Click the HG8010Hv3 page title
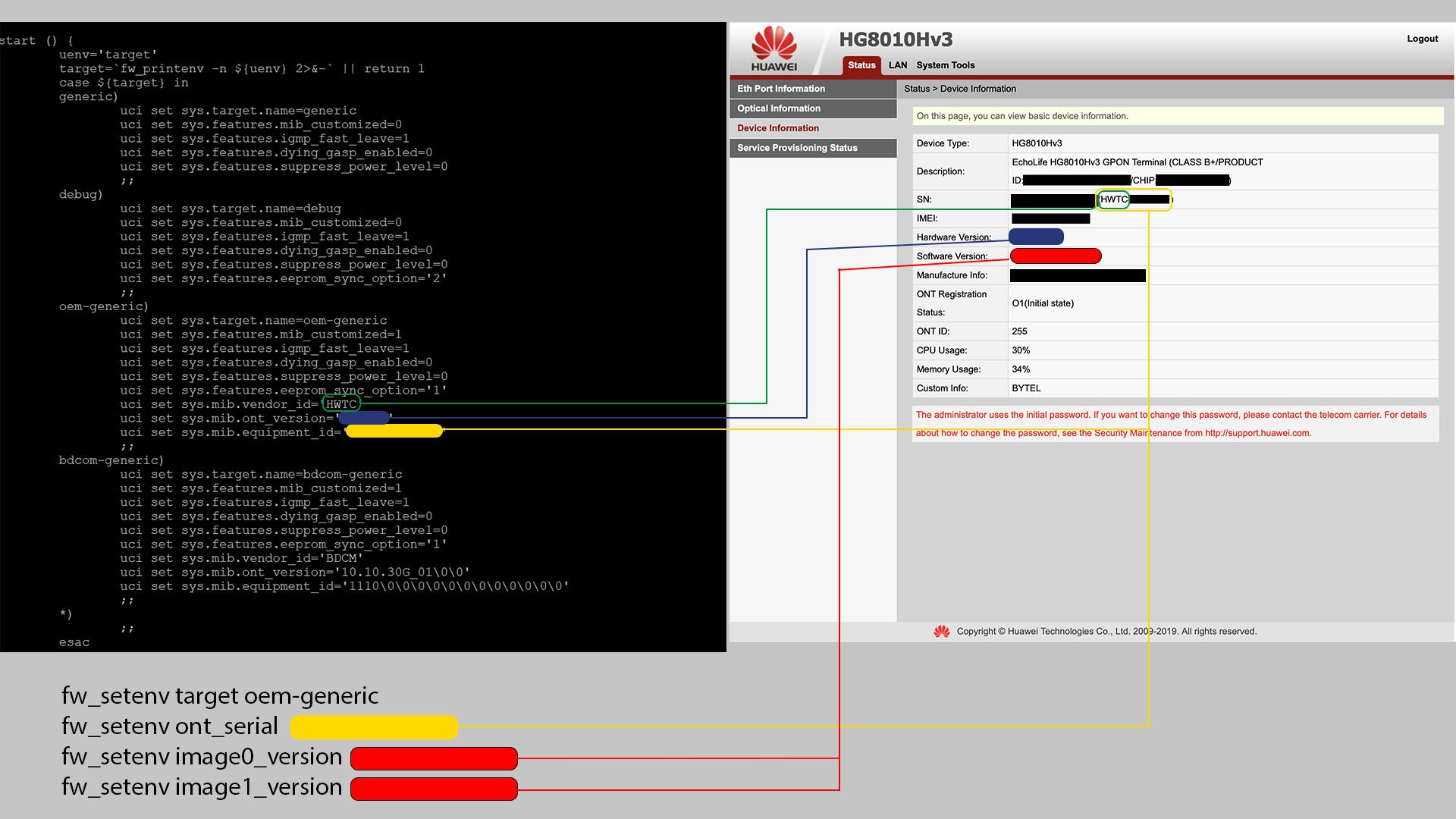 896,39
